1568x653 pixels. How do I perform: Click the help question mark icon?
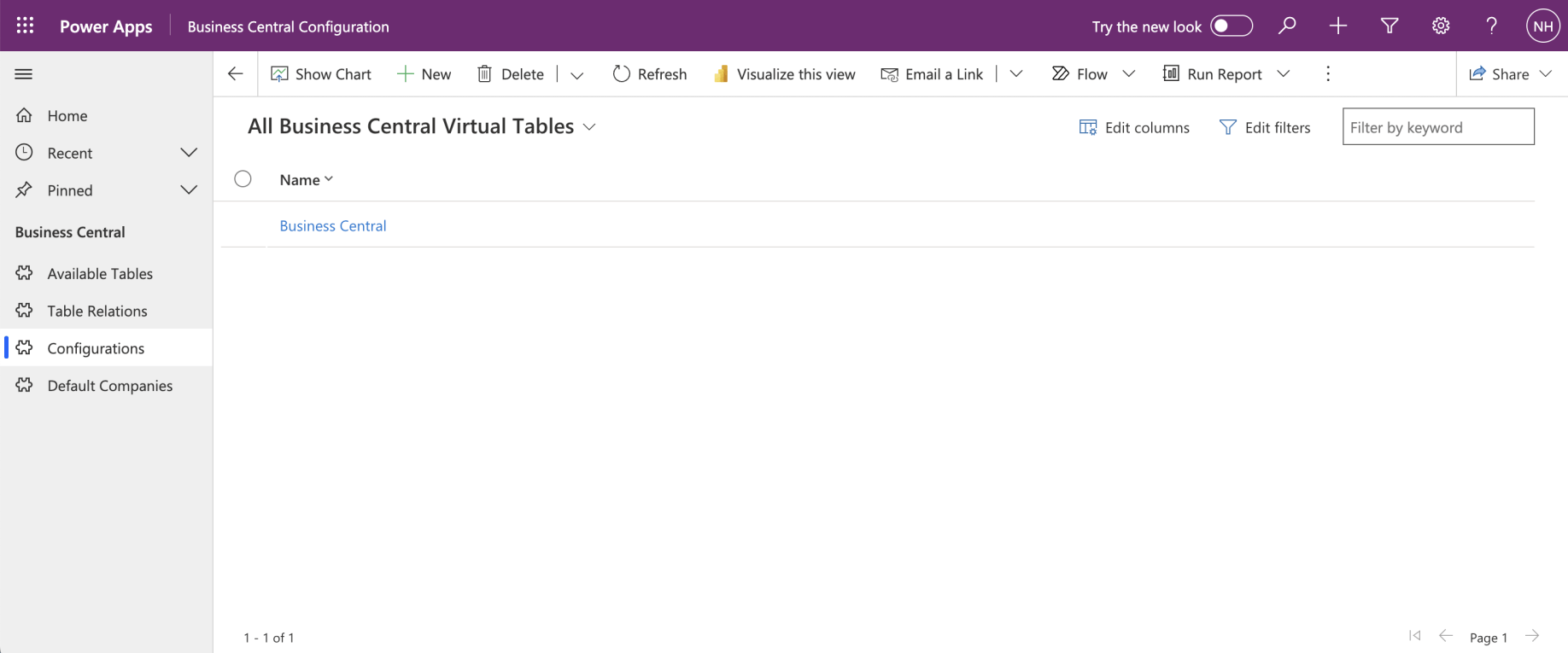point(1491,26)
